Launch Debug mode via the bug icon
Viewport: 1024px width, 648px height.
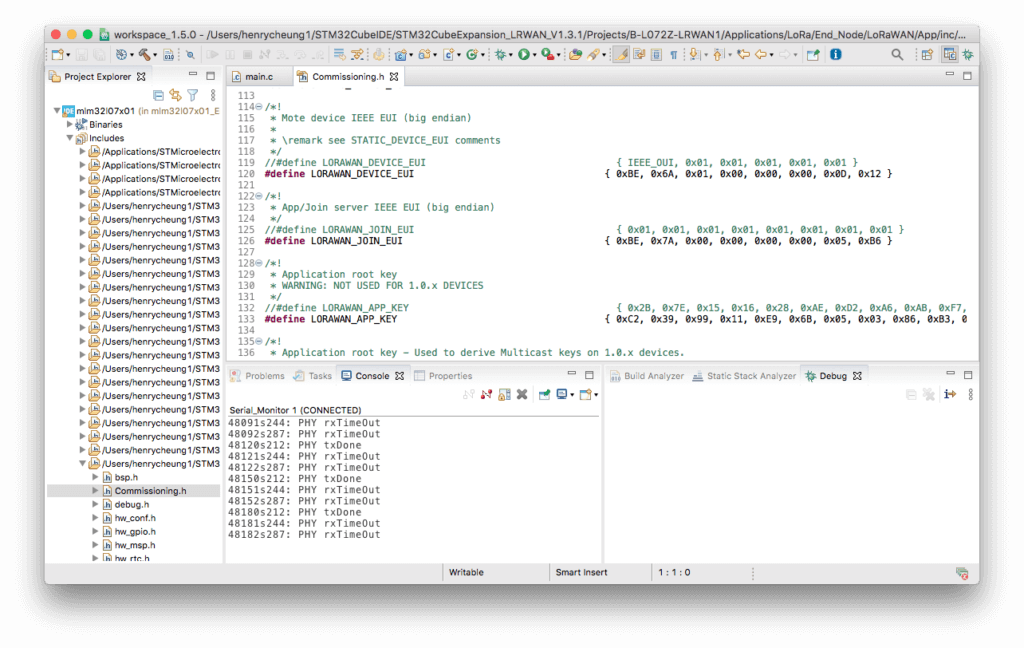(499, 55)
